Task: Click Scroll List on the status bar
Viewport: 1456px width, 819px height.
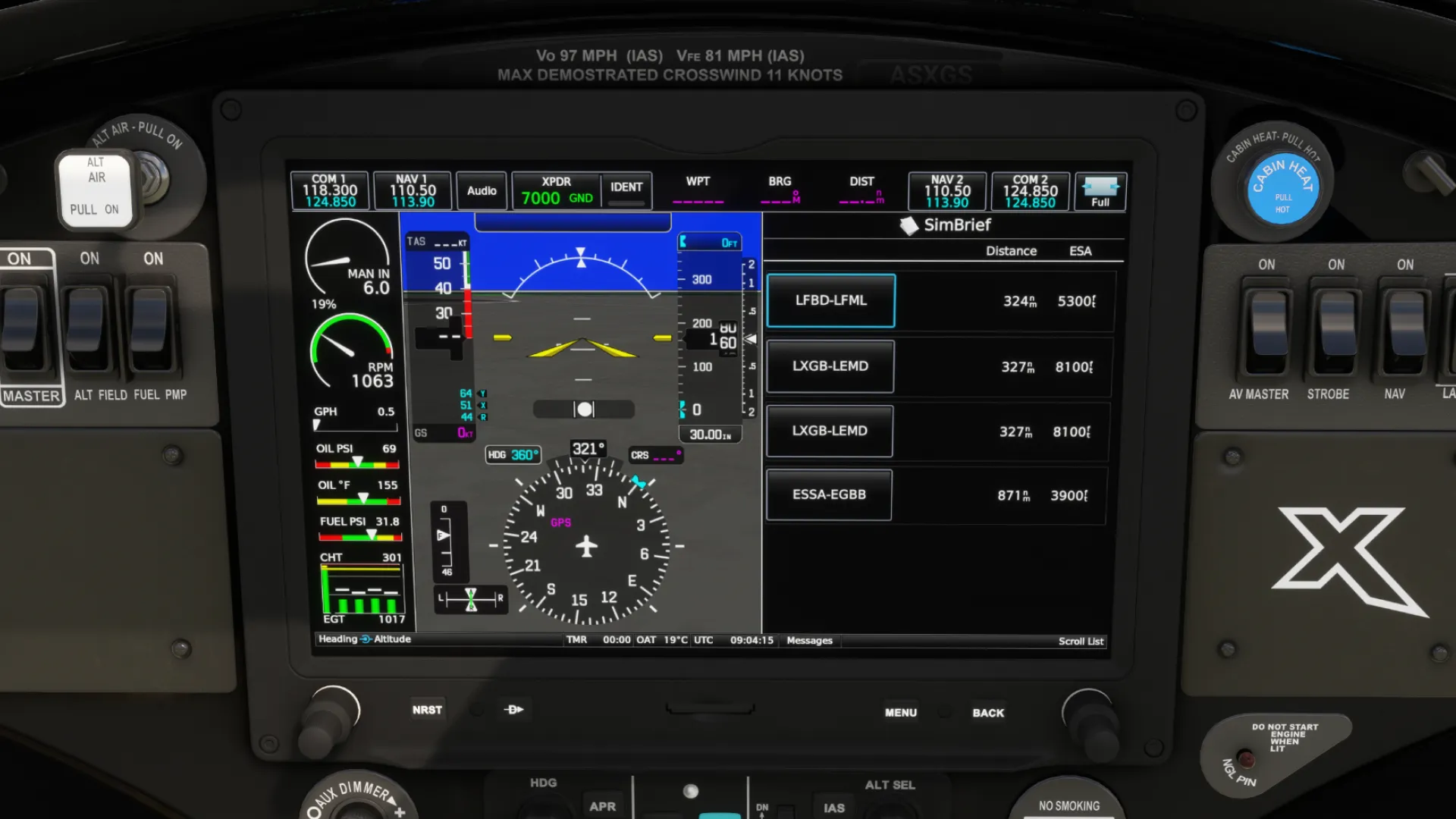Action: pyautogui.click(x=1080, y=640)
